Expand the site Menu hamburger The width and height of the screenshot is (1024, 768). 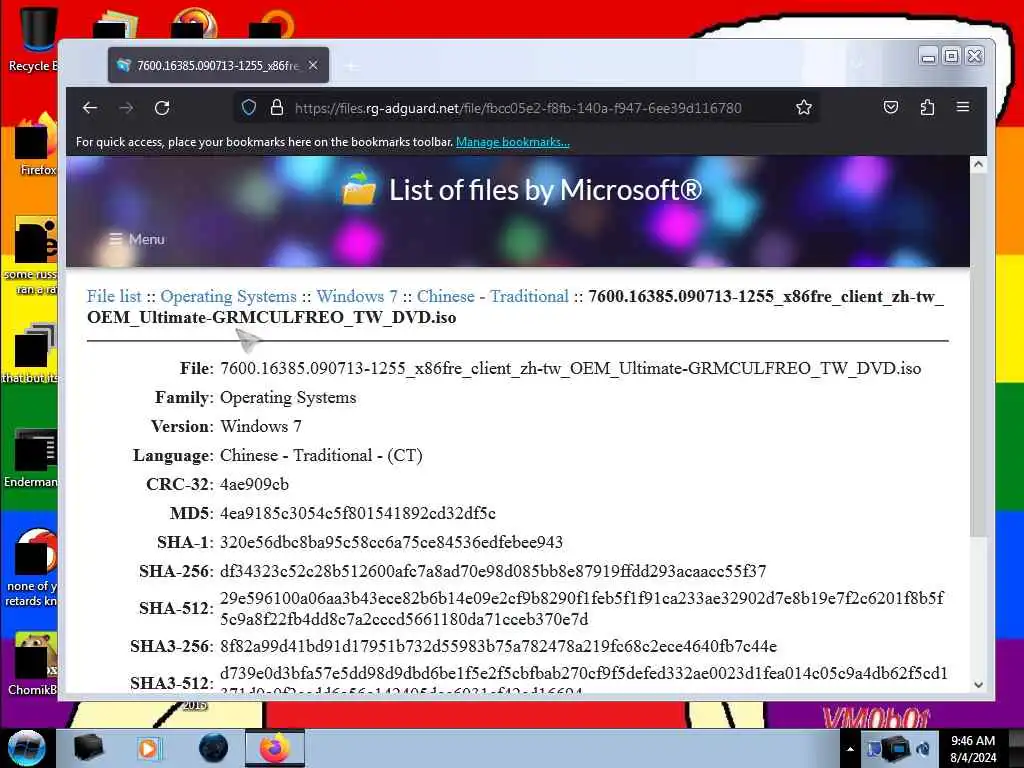pyautogui.click(x=137, y=239)
